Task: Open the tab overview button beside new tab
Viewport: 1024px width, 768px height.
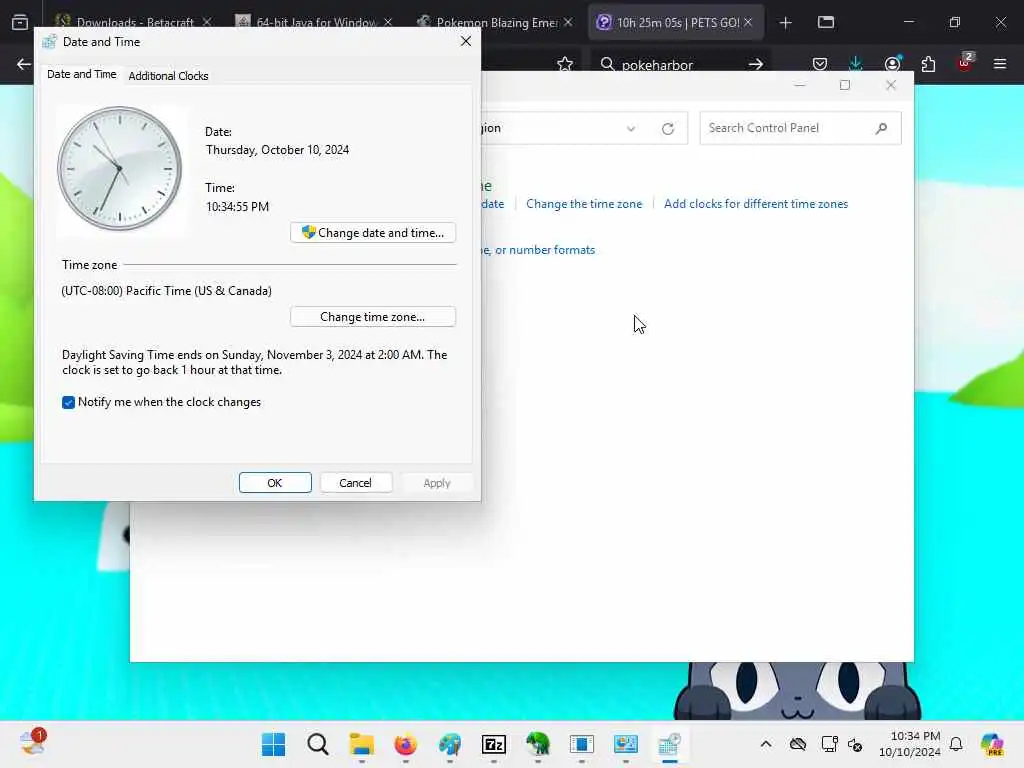Action: coord(826,22)
